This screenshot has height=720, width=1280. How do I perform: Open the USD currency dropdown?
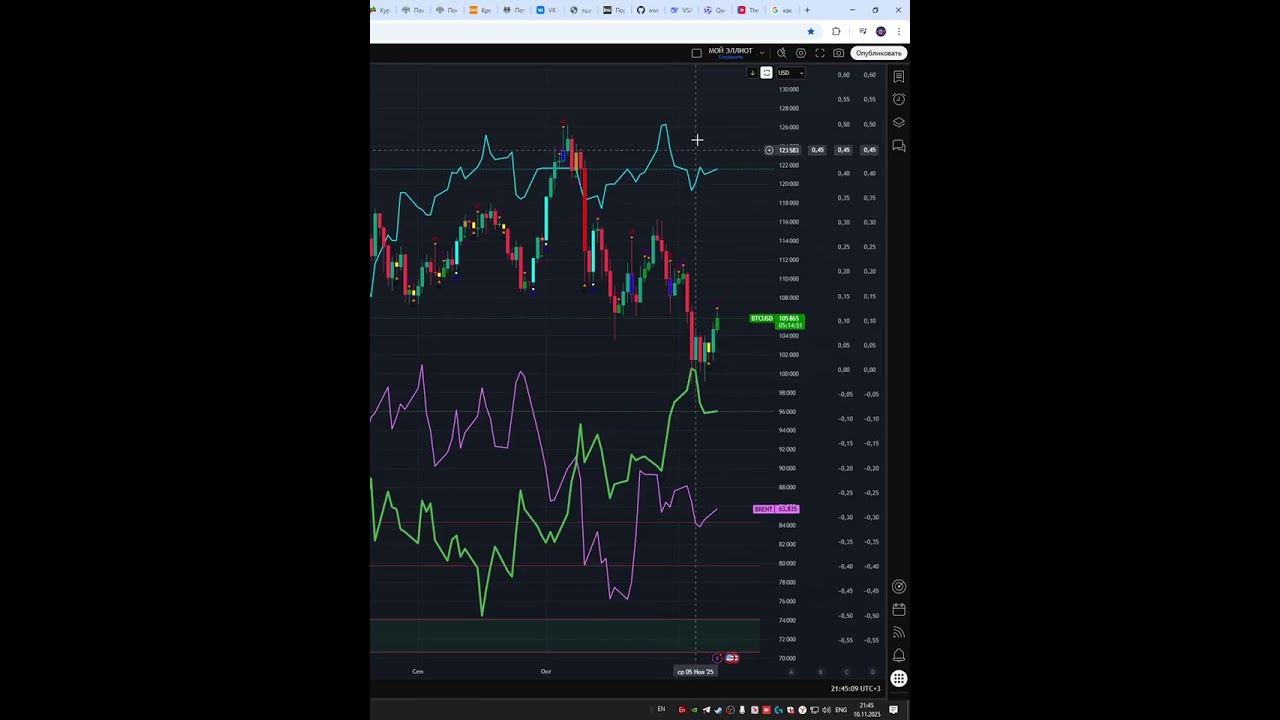click(x=791, y=73)
